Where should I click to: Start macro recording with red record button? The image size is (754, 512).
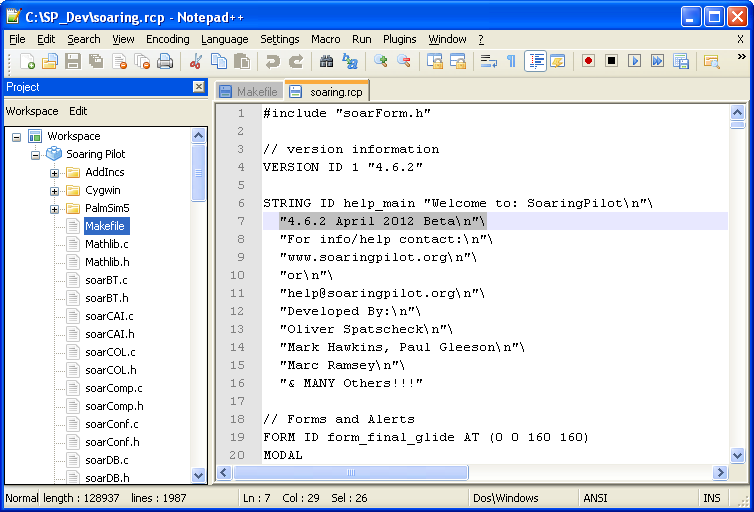[x=588, y=61]
